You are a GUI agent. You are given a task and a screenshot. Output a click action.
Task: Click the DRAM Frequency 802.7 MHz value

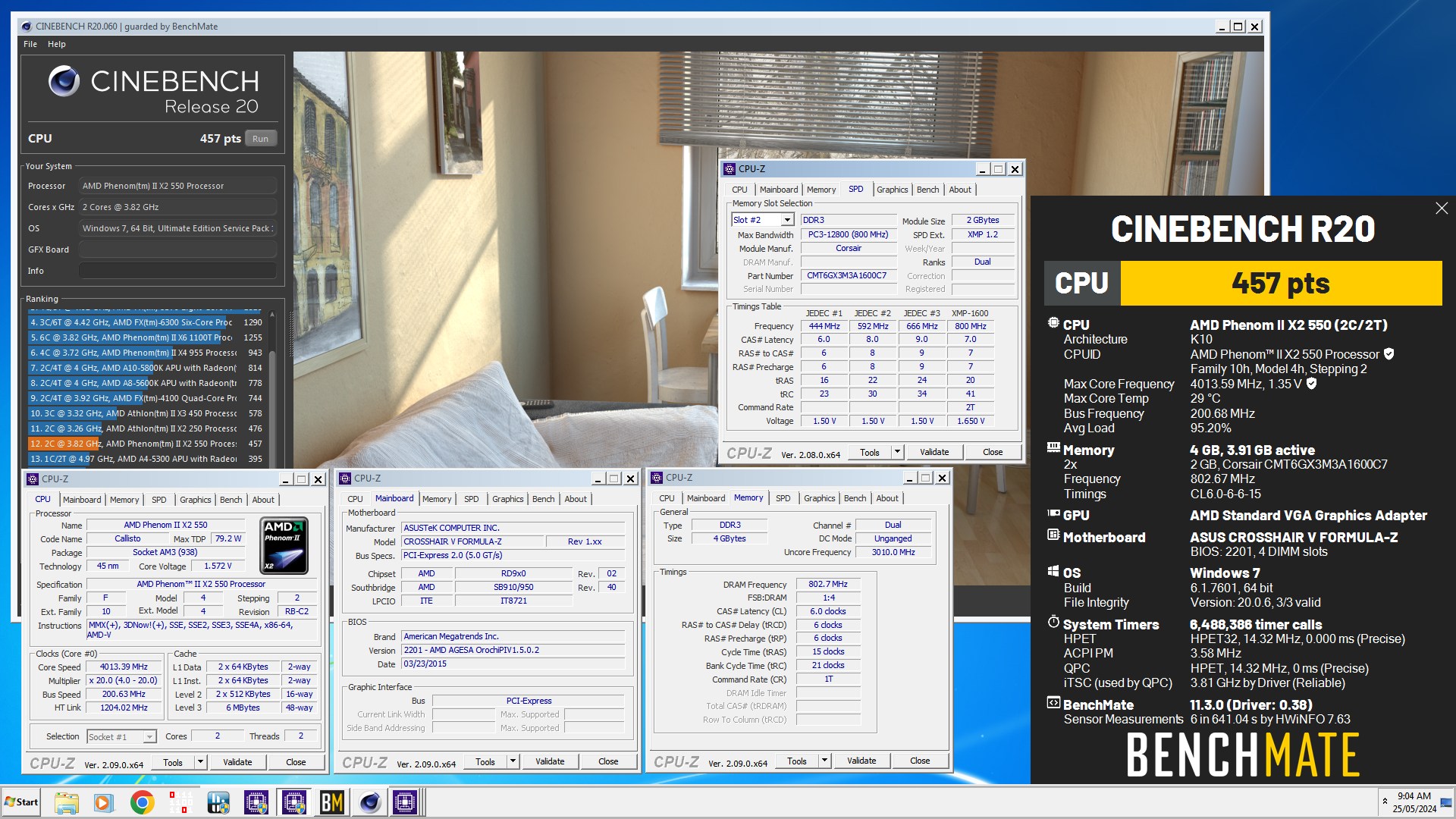point(828,585)
